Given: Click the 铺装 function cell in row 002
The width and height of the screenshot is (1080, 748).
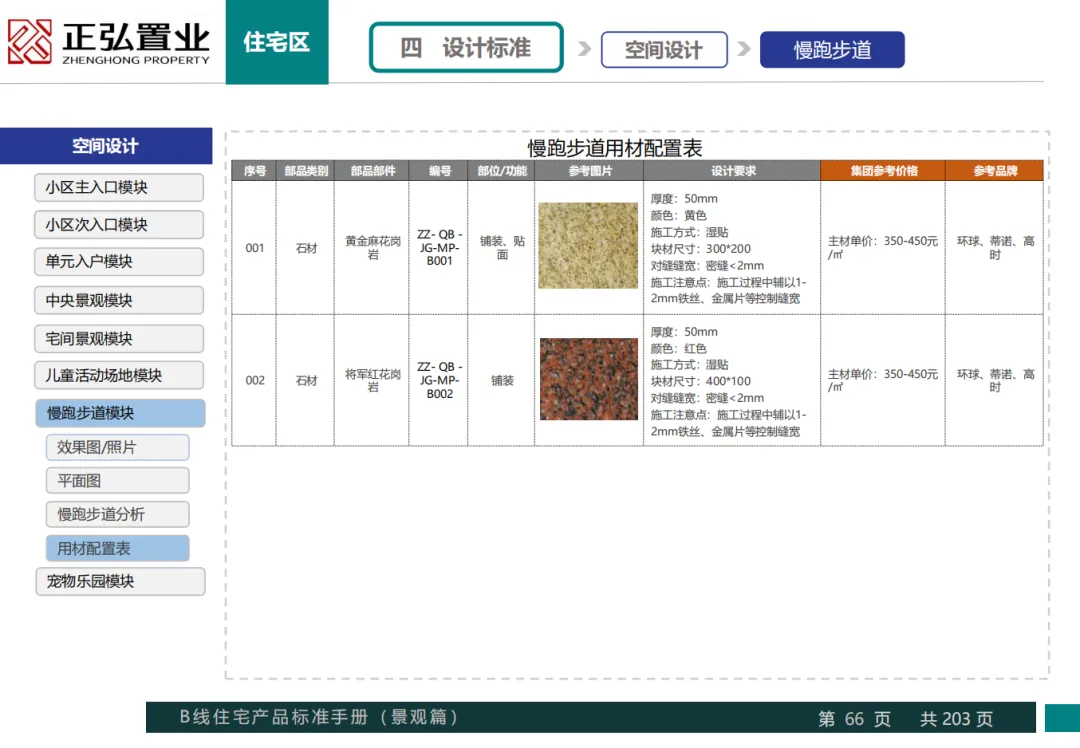Looking at the screenshot, I should coord(502,380).
